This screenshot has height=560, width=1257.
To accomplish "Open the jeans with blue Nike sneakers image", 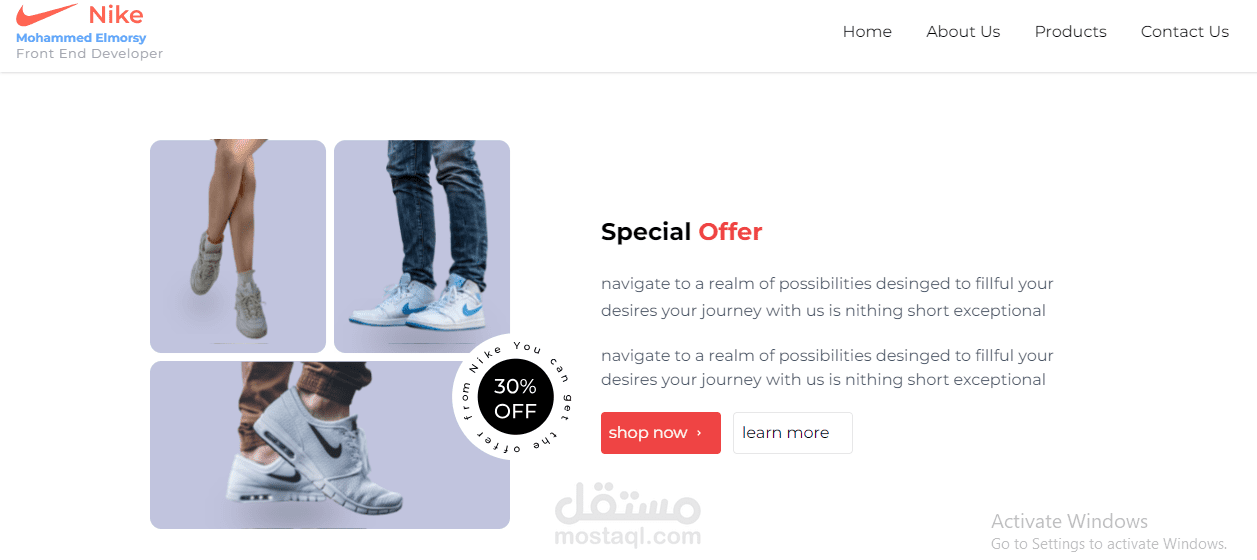I will (x=422, y=246).
